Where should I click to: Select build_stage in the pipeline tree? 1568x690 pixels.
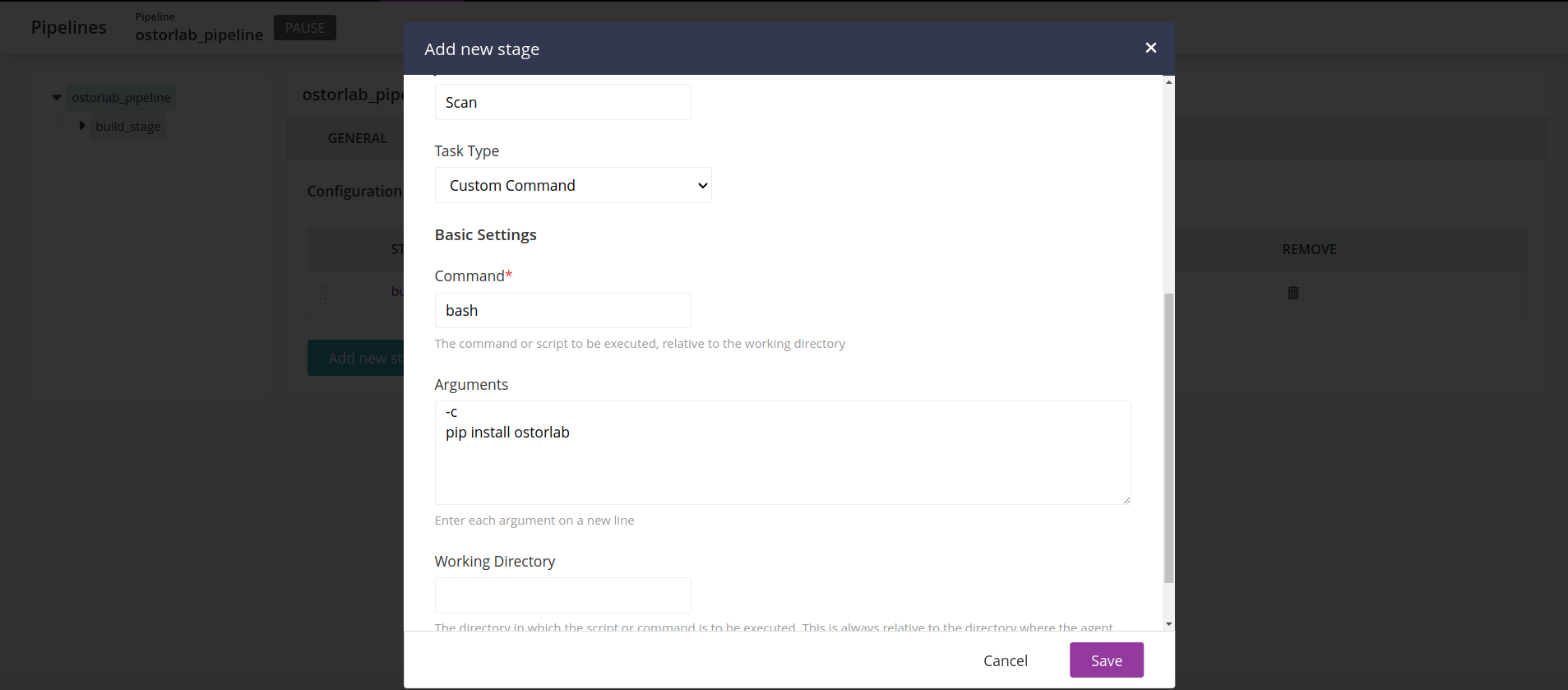[x=128, y=127]
